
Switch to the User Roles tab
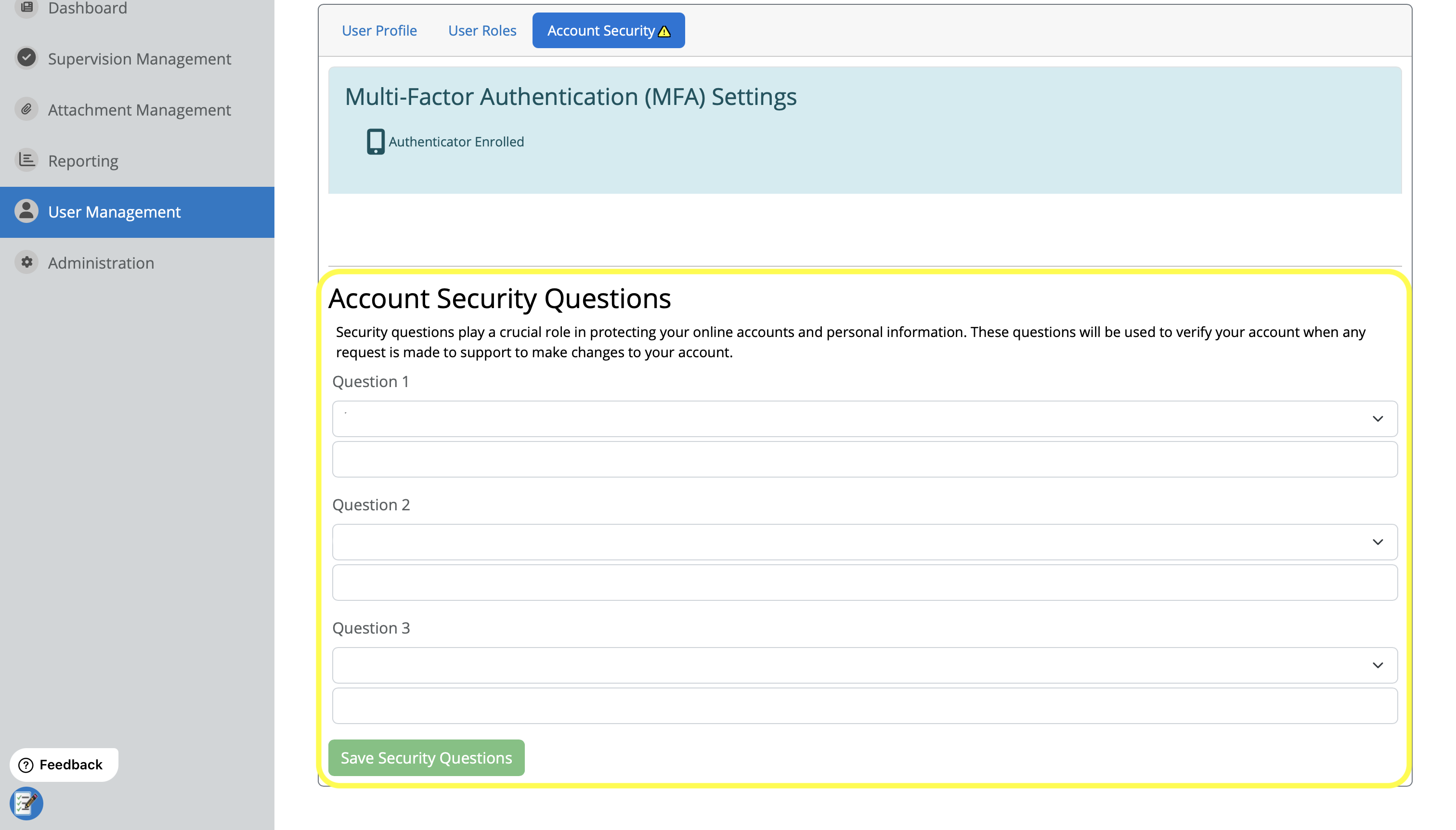pos(482,31)
